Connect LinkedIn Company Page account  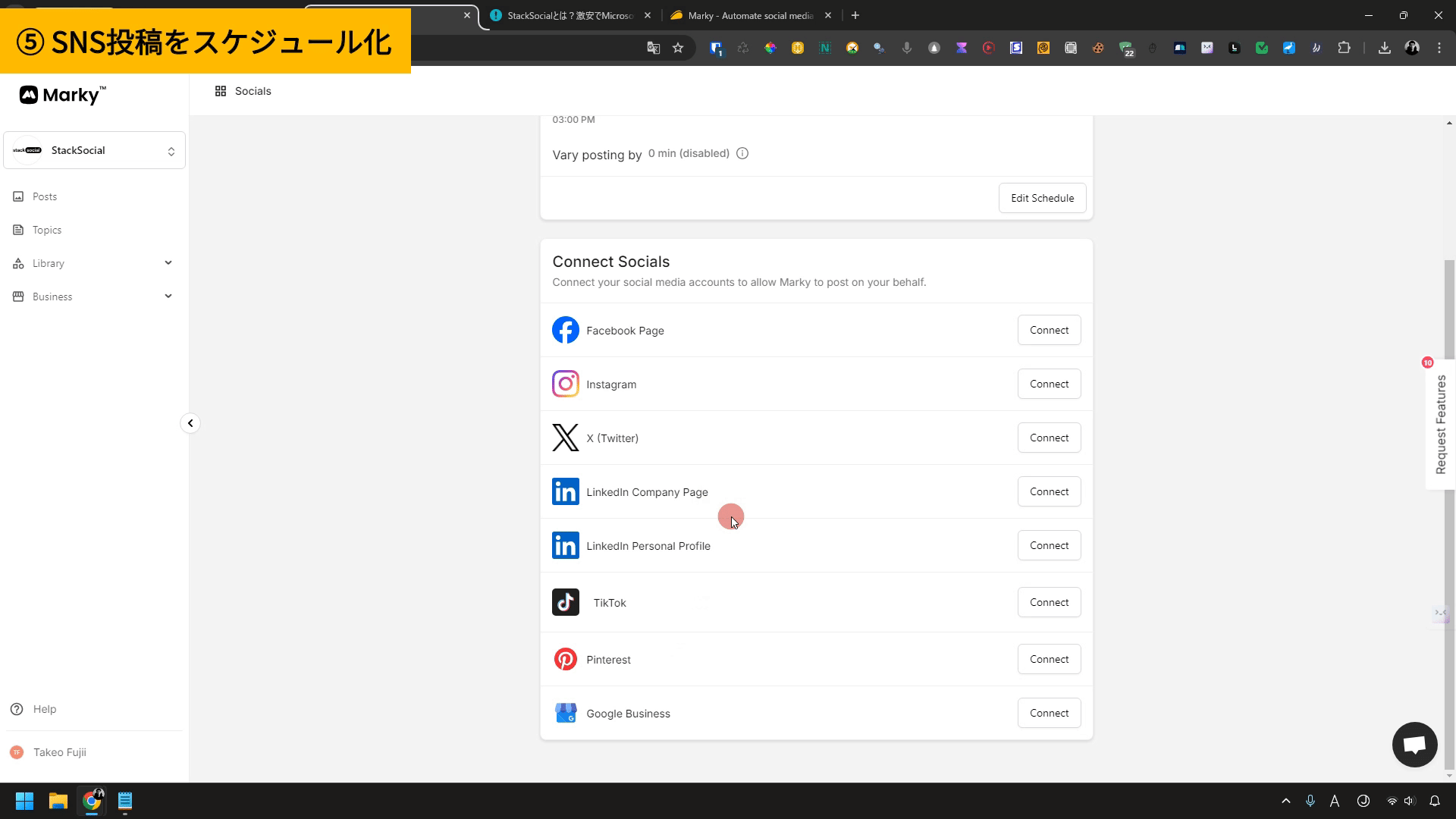pyautogui.click(x=1049, y=491)
